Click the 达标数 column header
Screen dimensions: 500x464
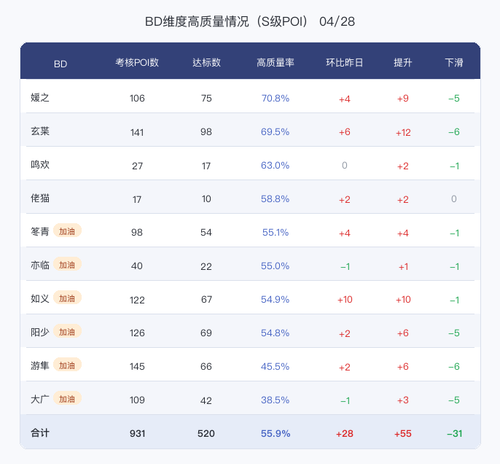point(206,62)
